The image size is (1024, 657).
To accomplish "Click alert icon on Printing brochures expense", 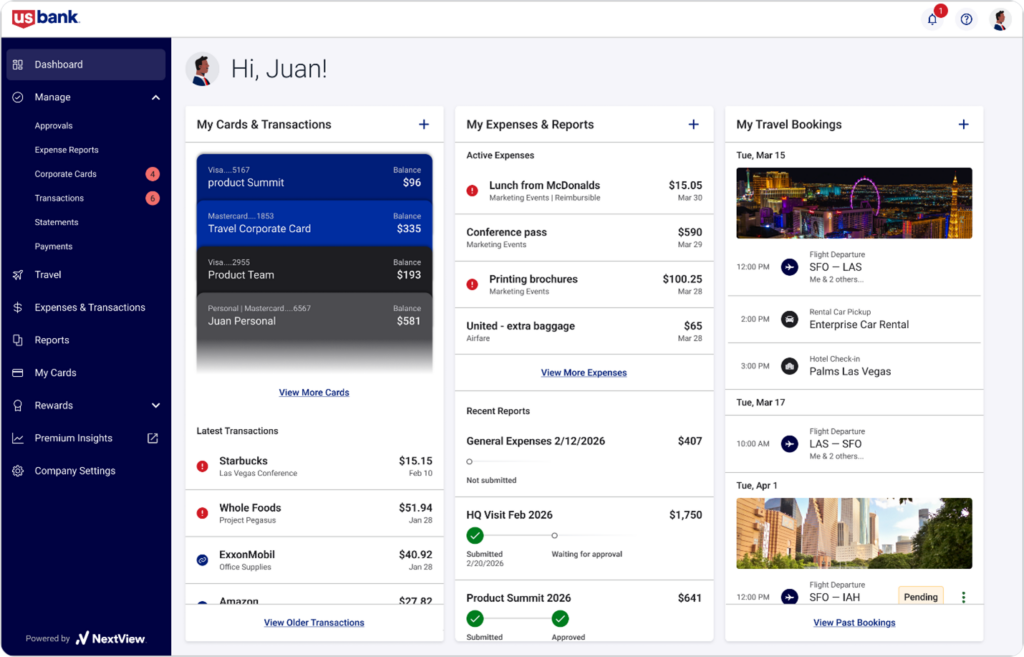I will pyautogui.click(x=472, y=284).
